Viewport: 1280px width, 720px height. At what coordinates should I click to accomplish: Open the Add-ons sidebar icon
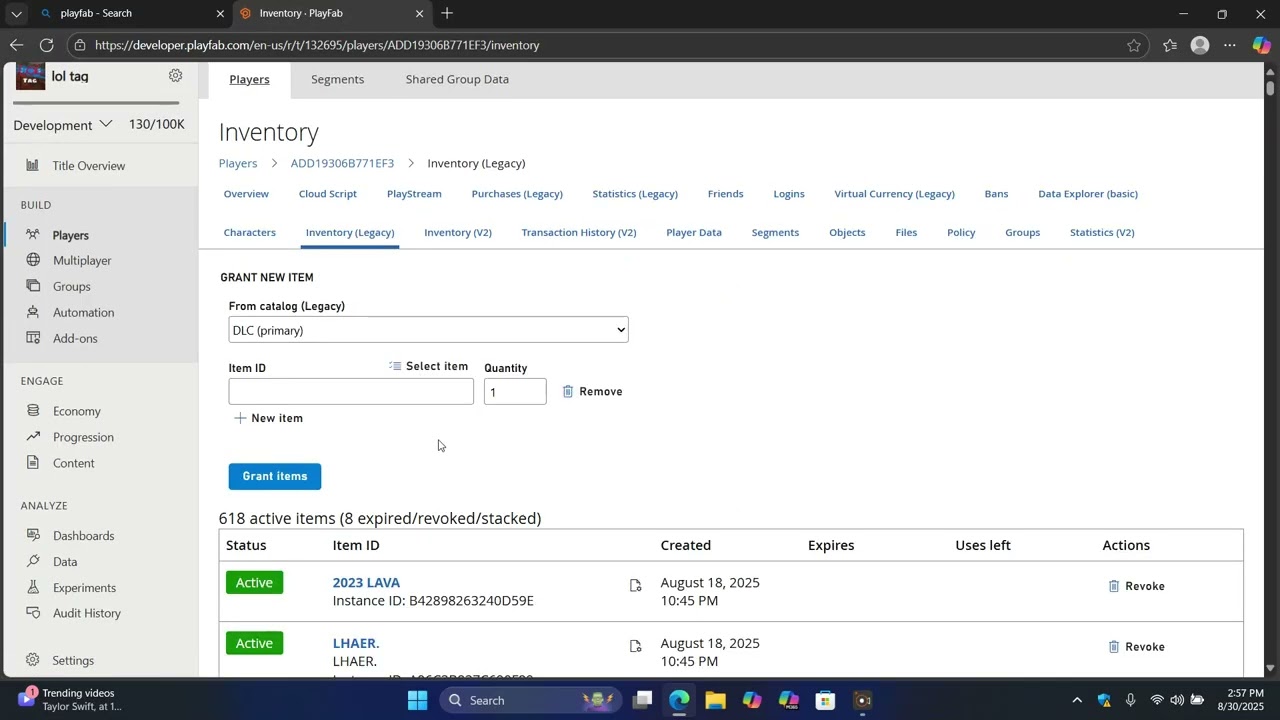click(x=33, y=338)
